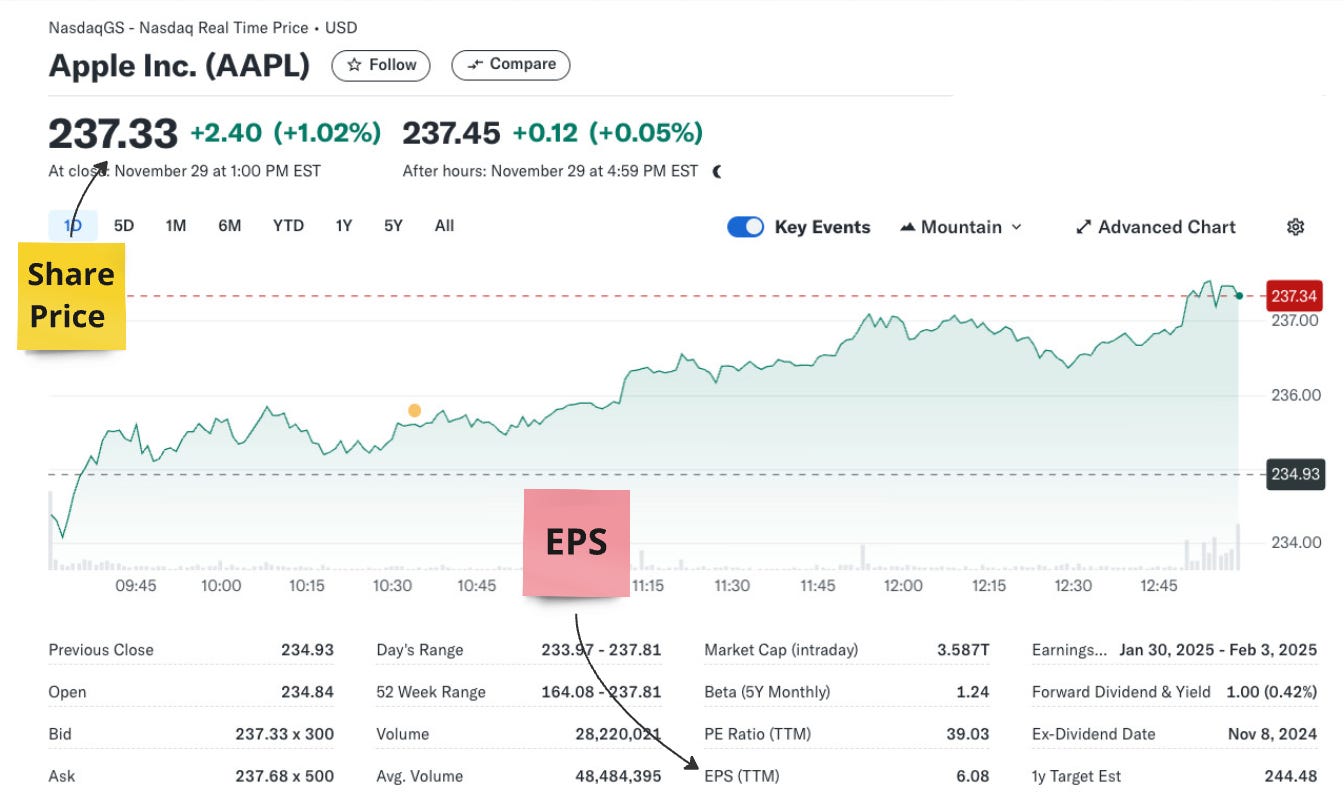
Task: Switch to the 1Y chart view
Action: coord(342,226)
